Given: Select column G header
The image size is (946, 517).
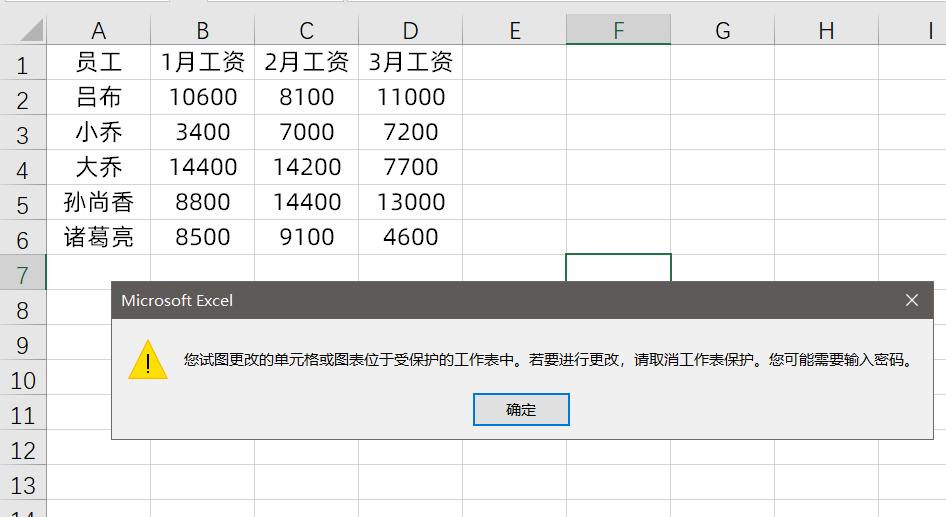Looking at the screenshot, I should pyautogui.click(x=722, y=30).
